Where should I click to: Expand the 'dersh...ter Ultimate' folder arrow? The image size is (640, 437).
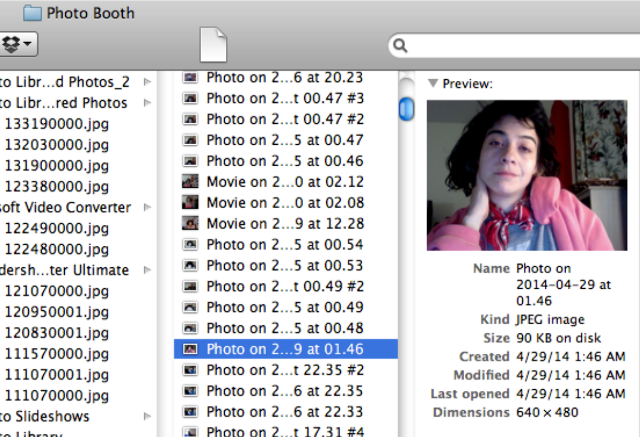click(148, 270)
